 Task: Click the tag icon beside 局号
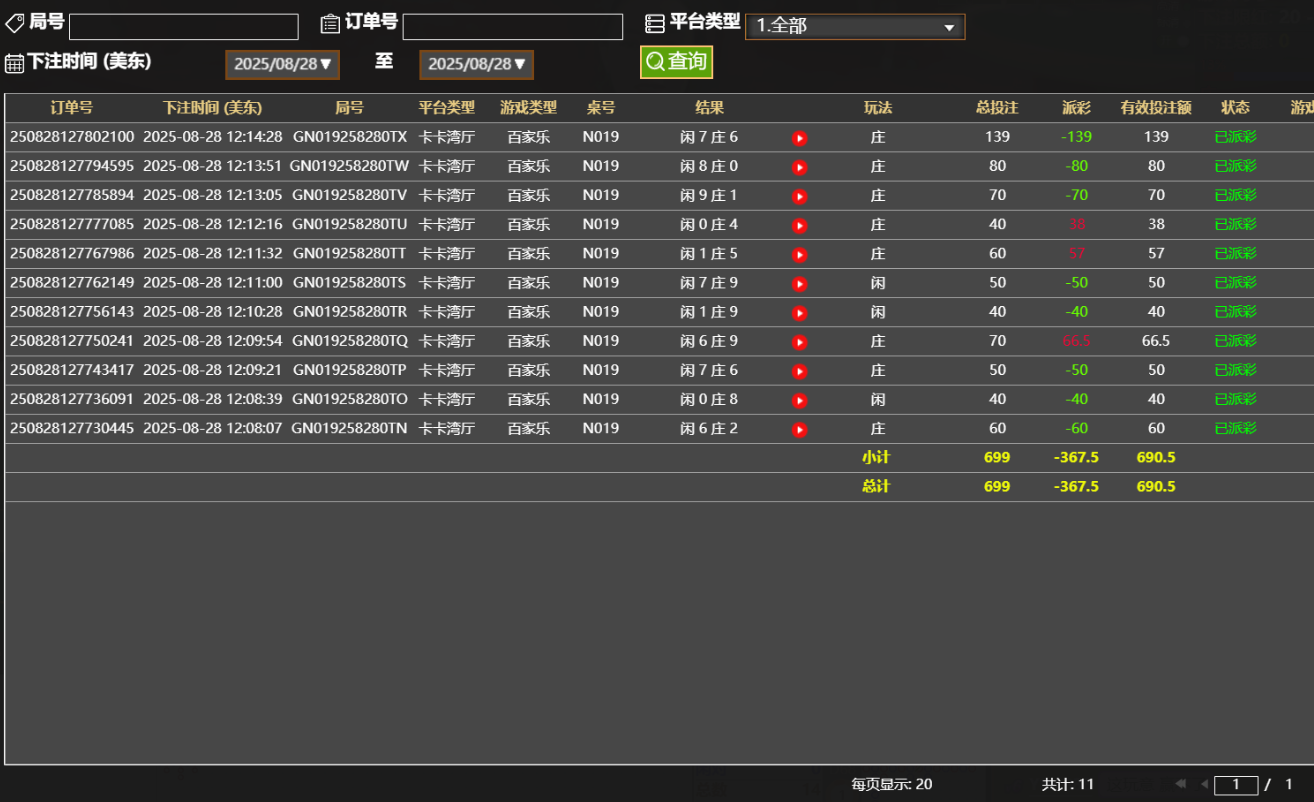14,22
